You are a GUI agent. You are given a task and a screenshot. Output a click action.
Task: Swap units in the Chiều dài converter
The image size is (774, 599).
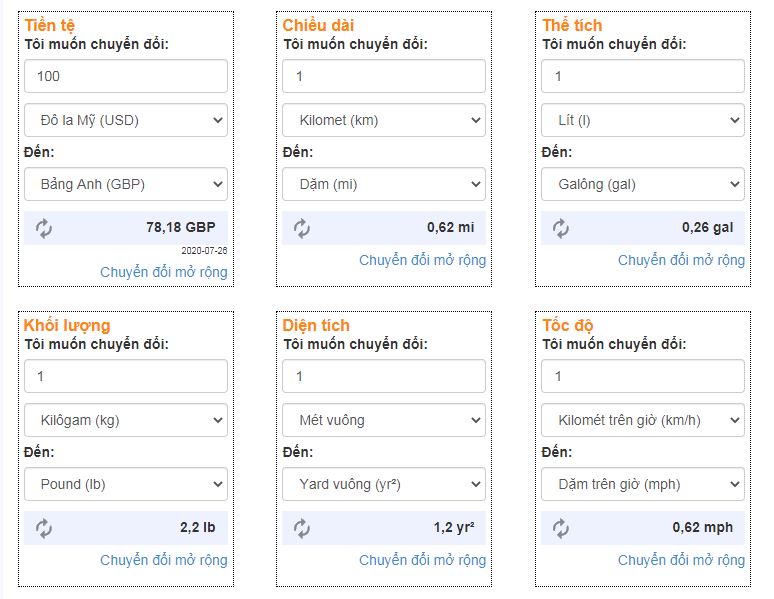tap(302, 229)
